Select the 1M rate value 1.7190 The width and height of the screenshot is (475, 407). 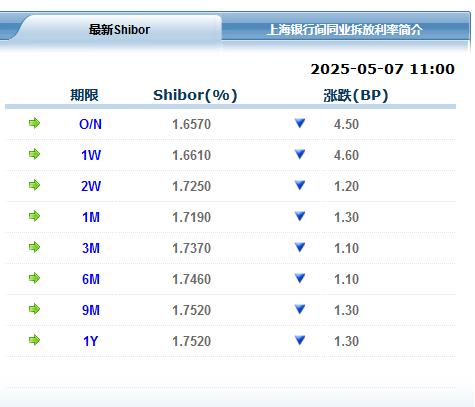tap(192, 217)
